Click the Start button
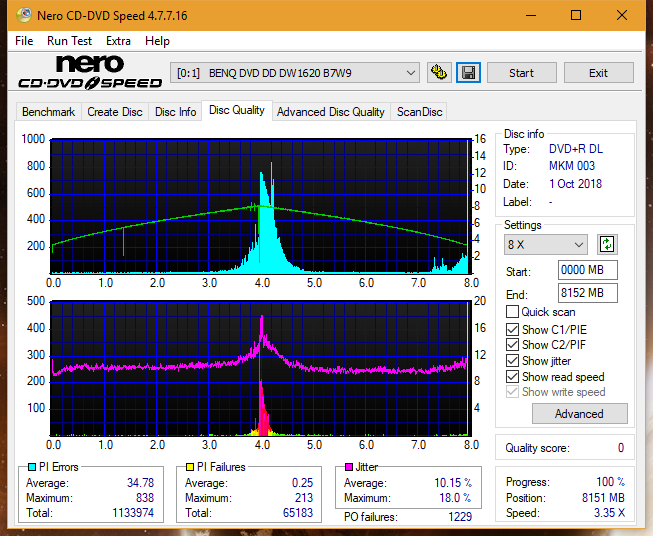Viewport: 653px width, 536px height. point(521,73)
